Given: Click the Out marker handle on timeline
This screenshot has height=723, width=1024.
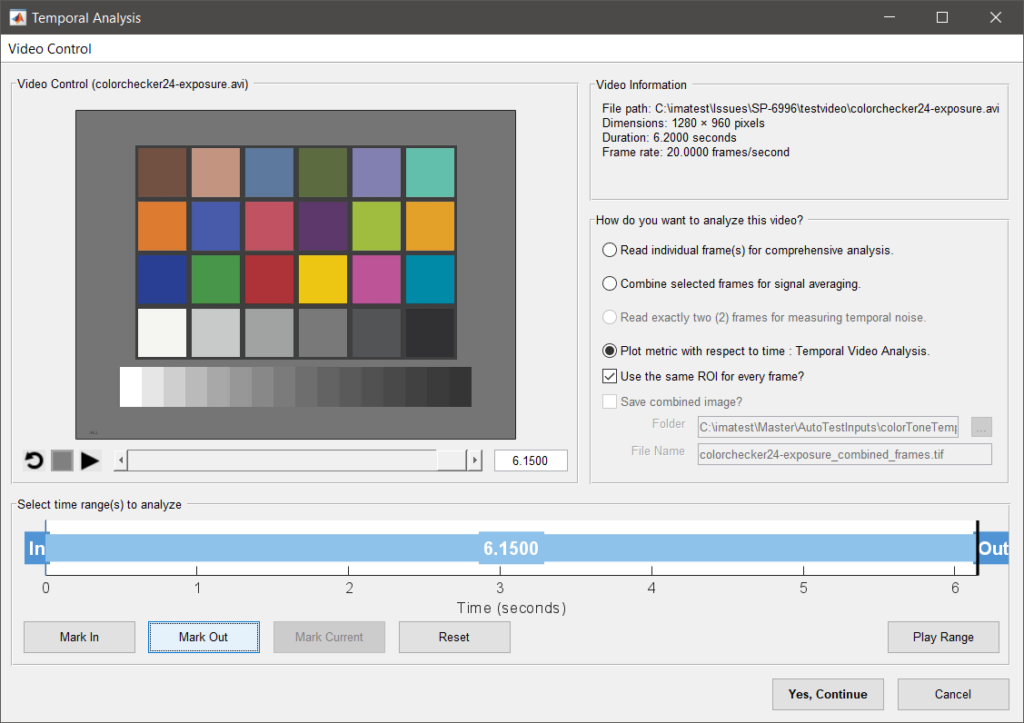Looking at the screenshot, I should (993, 548).
